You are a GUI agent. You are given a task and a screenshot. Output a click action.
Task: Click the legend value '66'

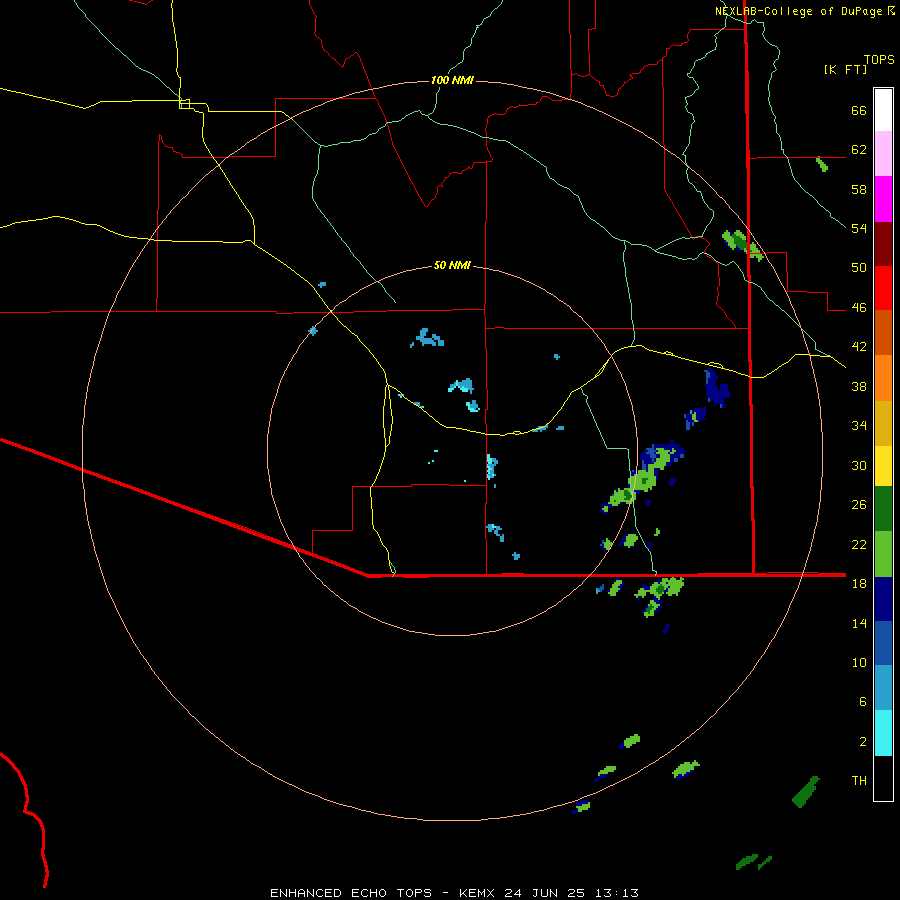pos(859,111)
